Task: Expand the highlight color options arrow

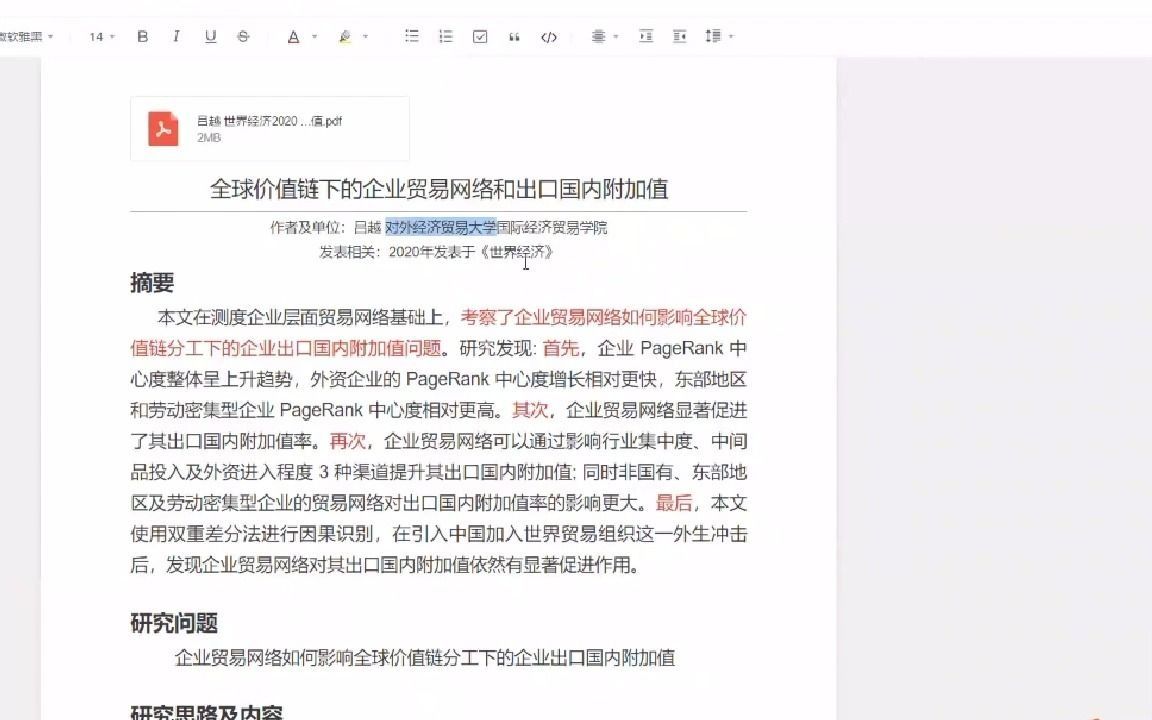Action: pyautogui.click(x=365, y=36)
